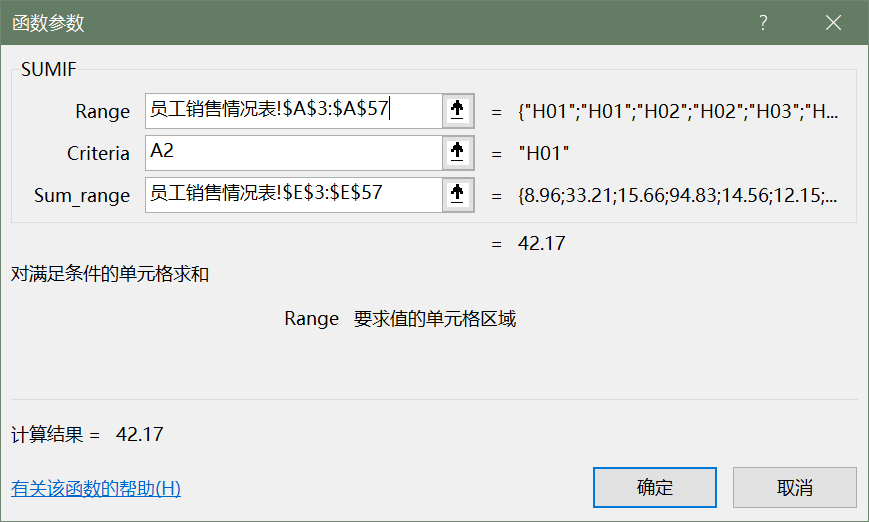Screen dimensions: 869x522
Task: Click the Criteria argument label
Action: click(x=98, y=154)
